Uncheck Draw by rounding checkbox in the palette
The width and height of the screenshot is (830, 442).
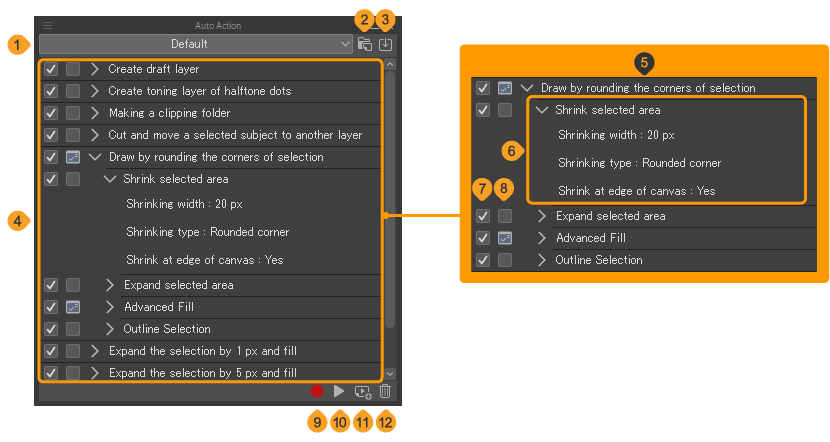click(51, 157)
